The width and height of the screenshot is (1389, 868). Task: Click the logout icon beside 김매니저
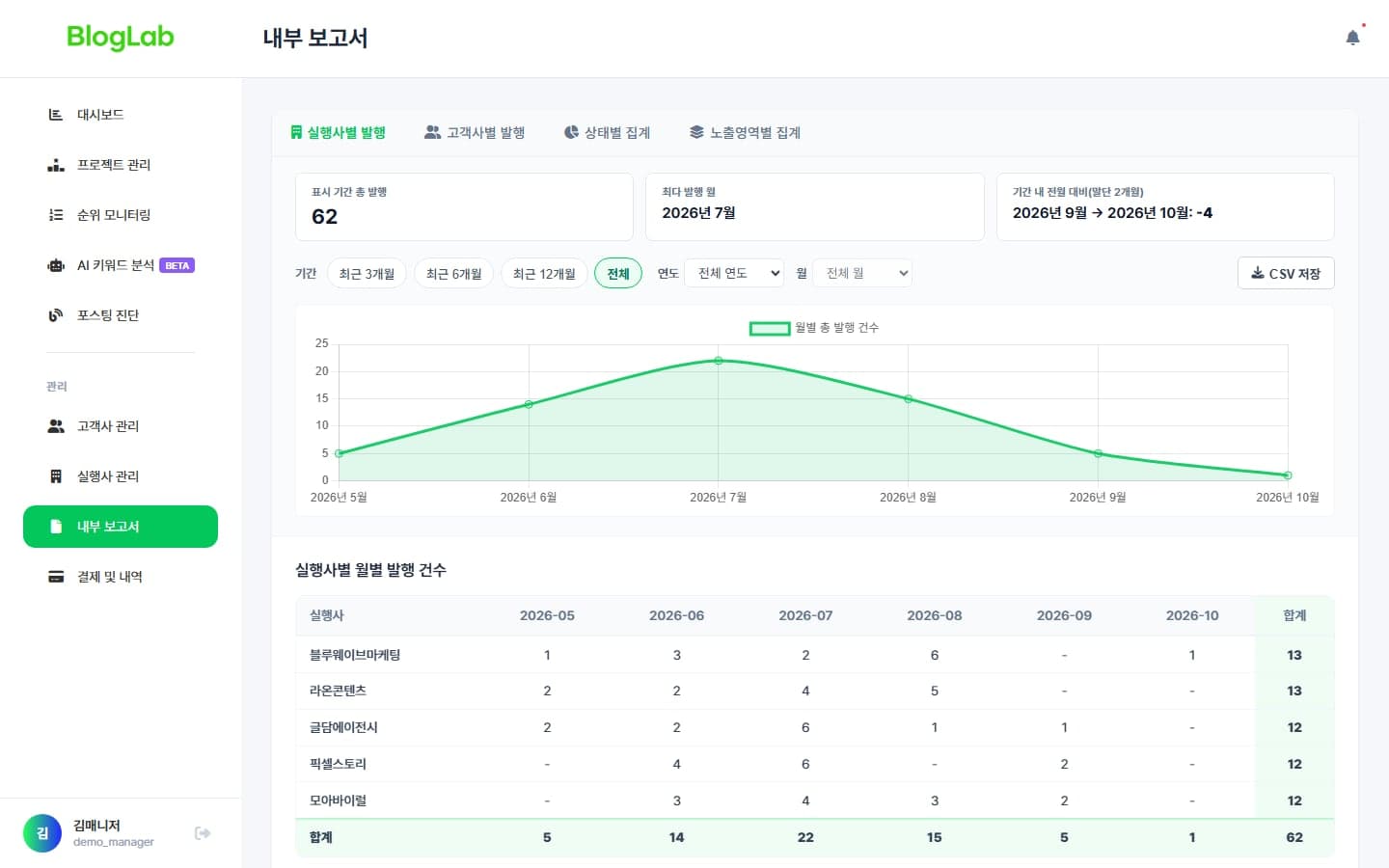203,833
